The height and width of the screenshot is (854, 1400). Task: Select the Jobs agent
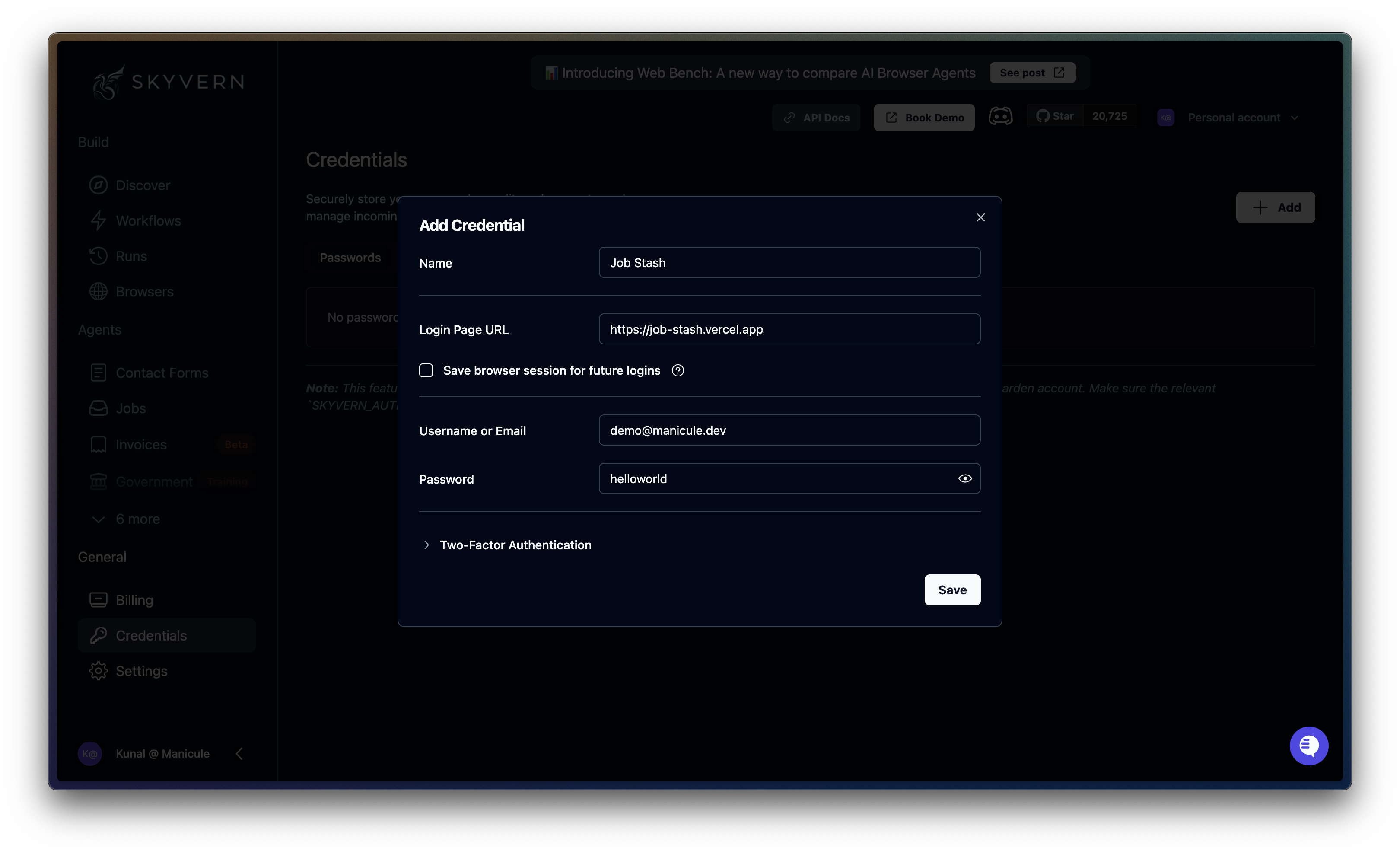pyautogui.click(x=130, y=408)
